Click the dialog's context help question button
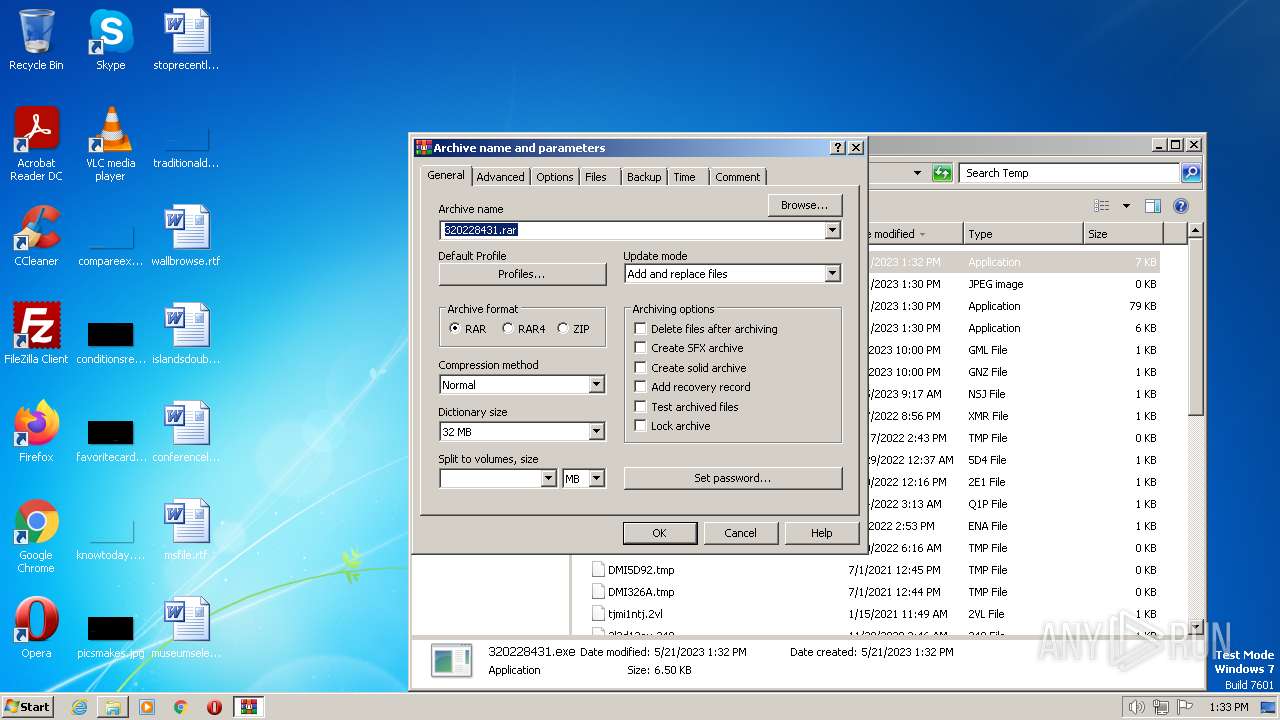1280x720 pixels. tap(838, 147)
